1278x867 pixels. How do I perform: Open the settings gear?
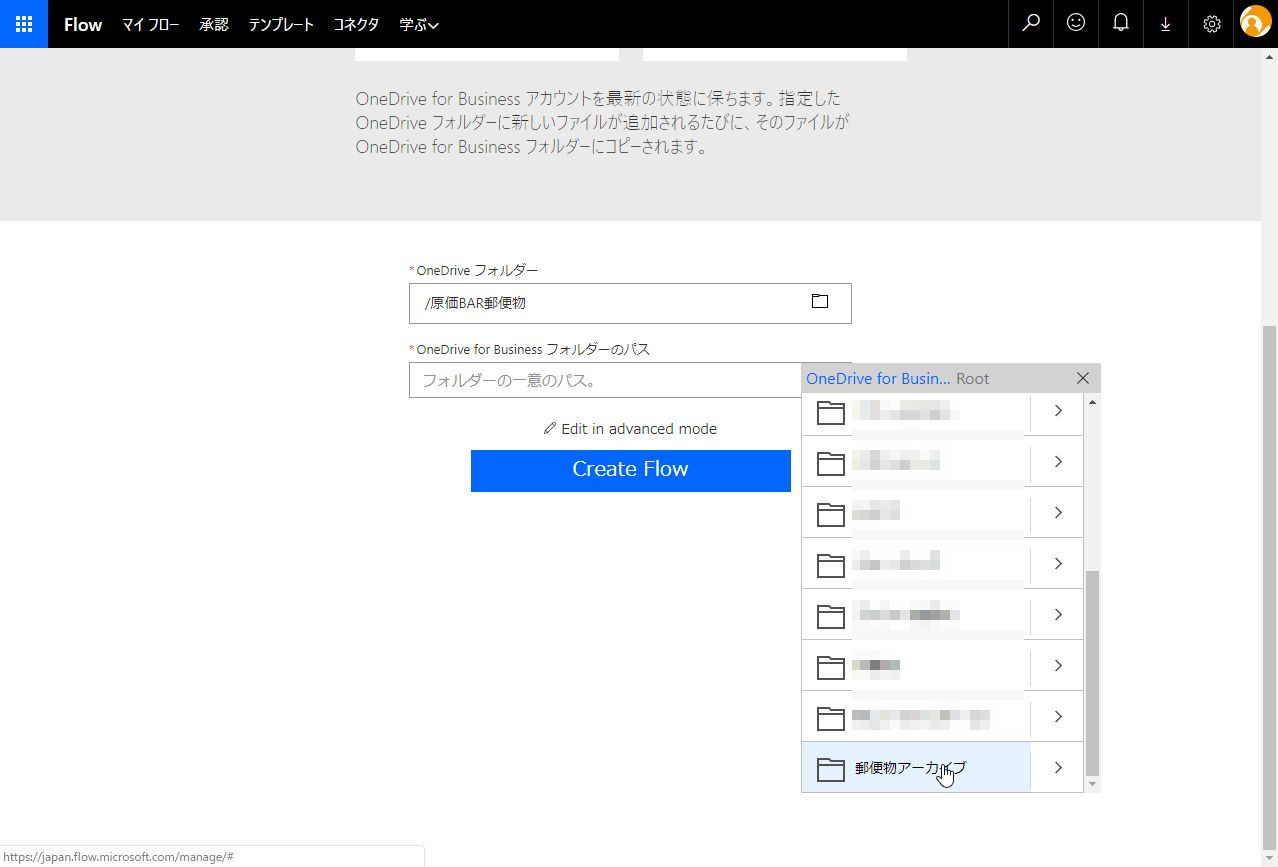coord(1211,24)
